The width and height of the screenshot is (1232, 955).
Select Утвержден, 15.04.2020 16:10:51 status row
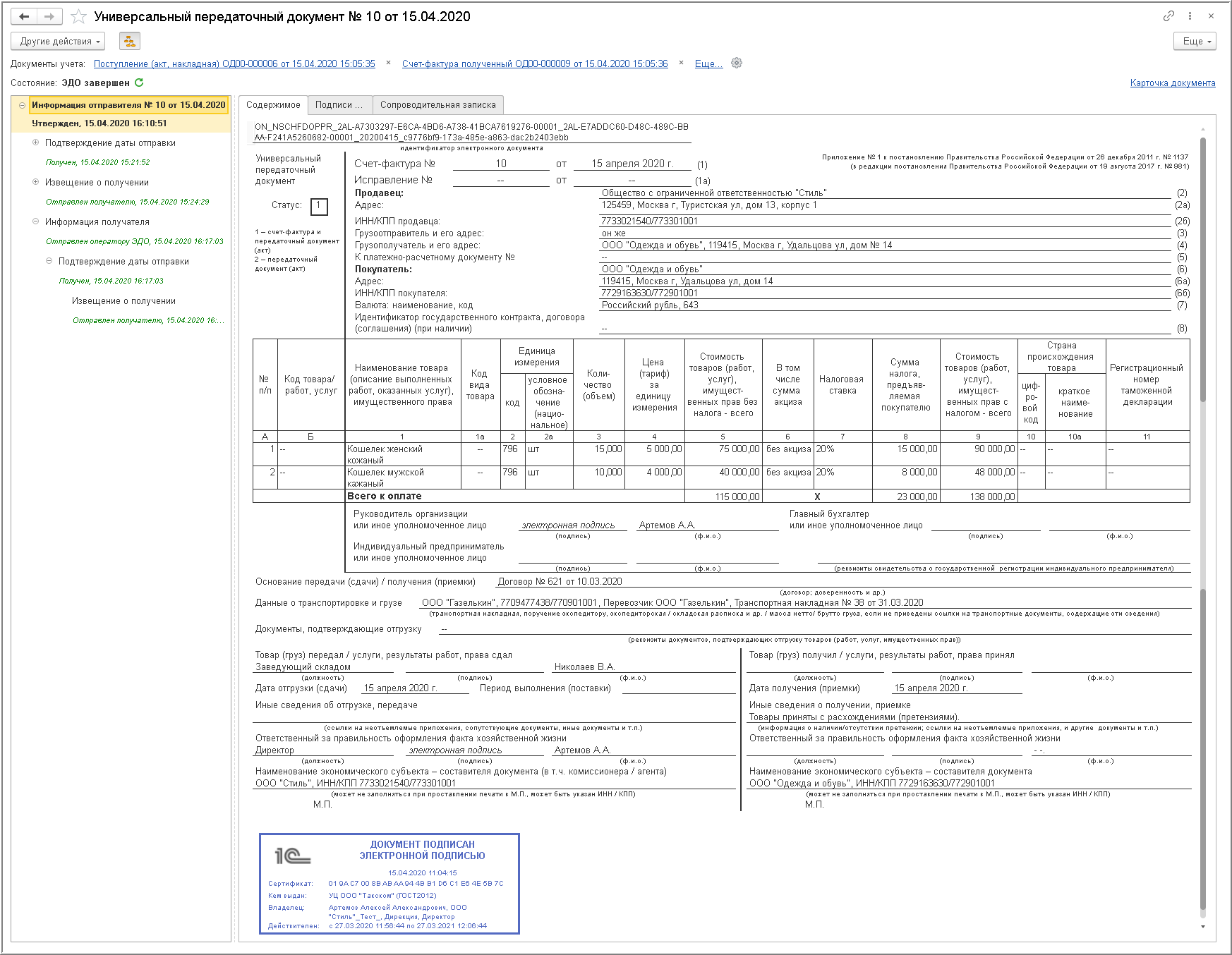click(99, 123)
